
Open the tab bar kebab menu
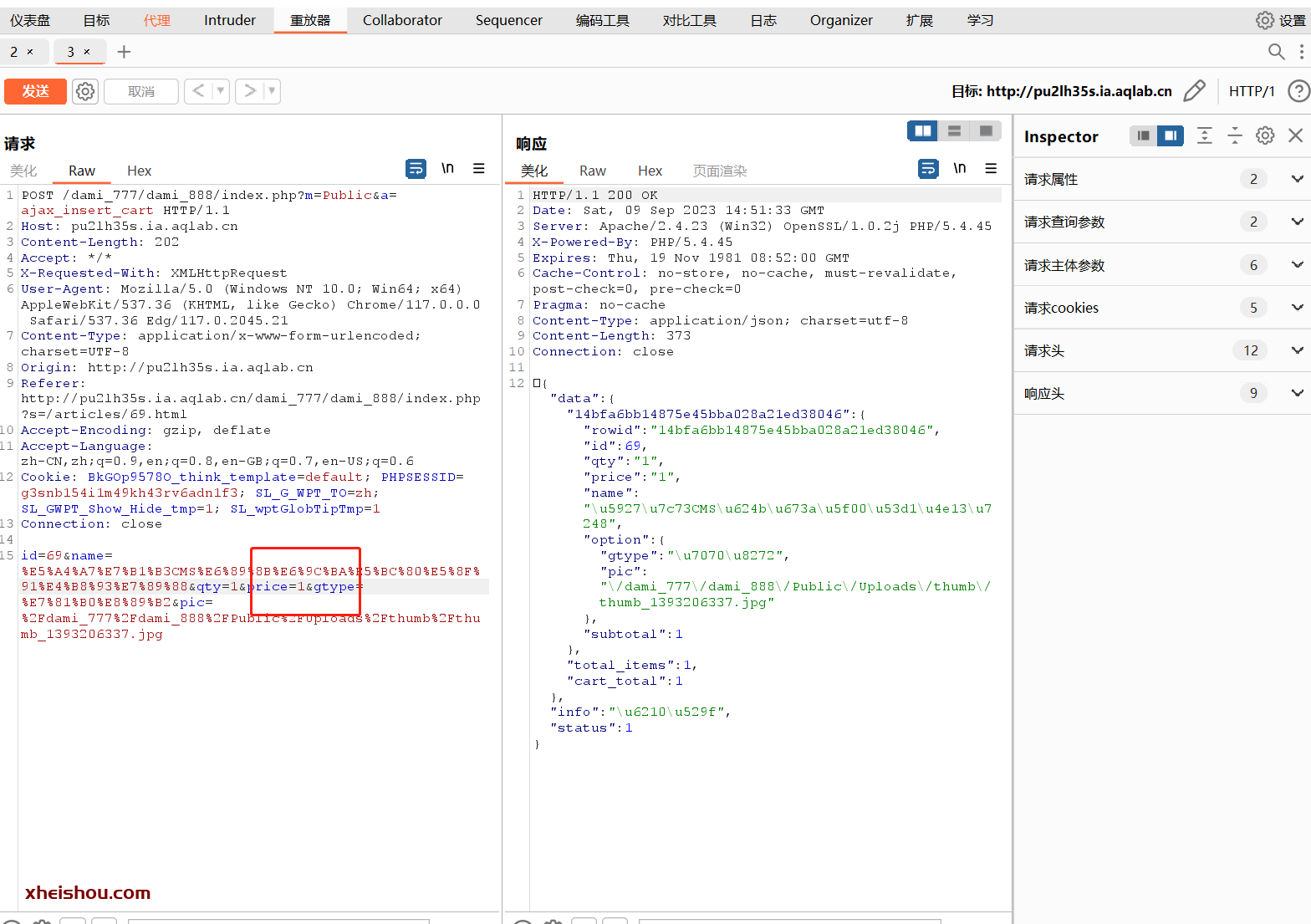(1301, 52)
